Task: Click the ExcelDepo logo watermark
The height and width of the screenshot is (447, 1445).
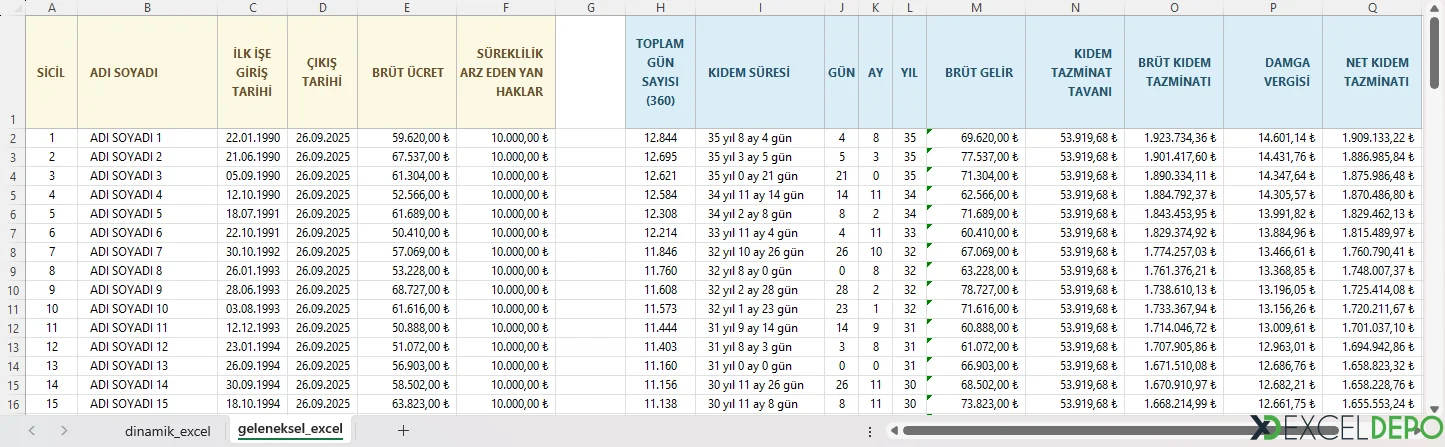Action: click(1343, 428)
